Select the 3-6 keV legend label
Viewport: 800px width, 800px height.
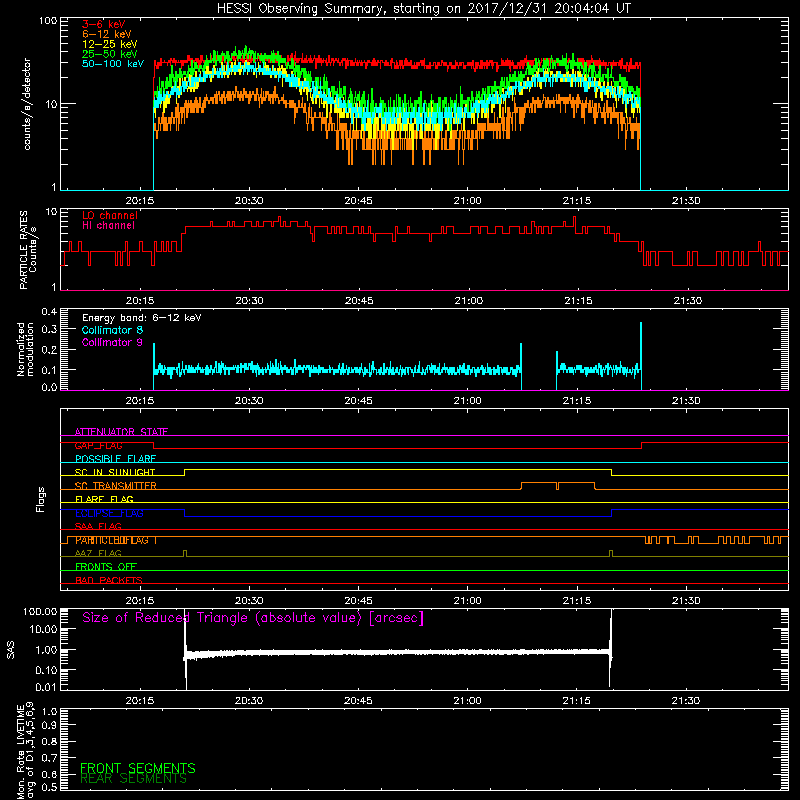104,24
